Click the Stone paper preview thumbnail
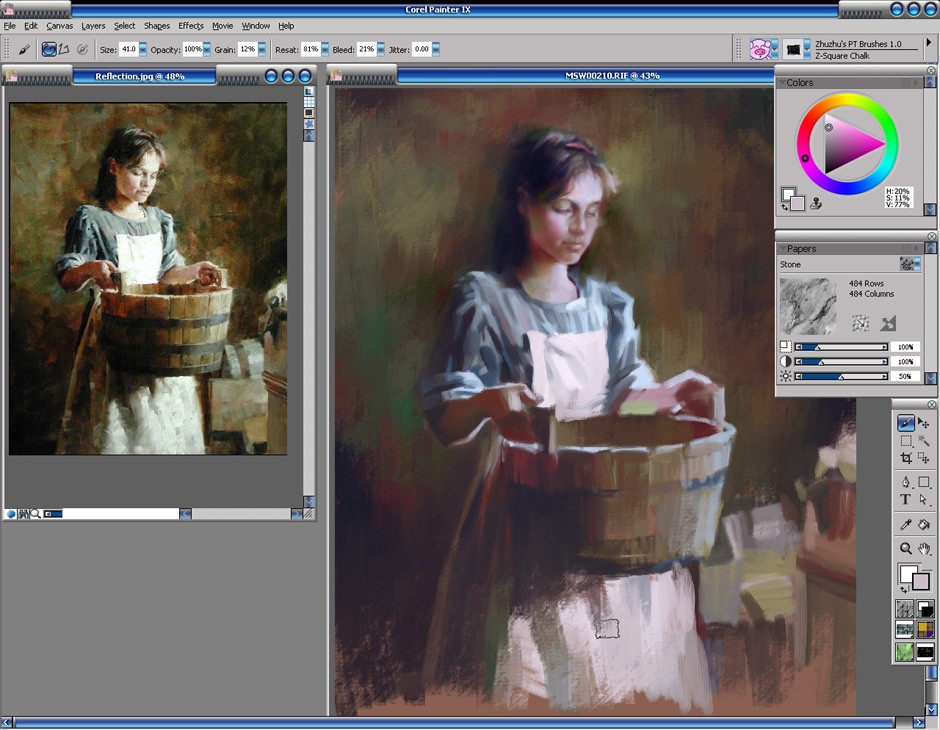 (x=808, y=306)
